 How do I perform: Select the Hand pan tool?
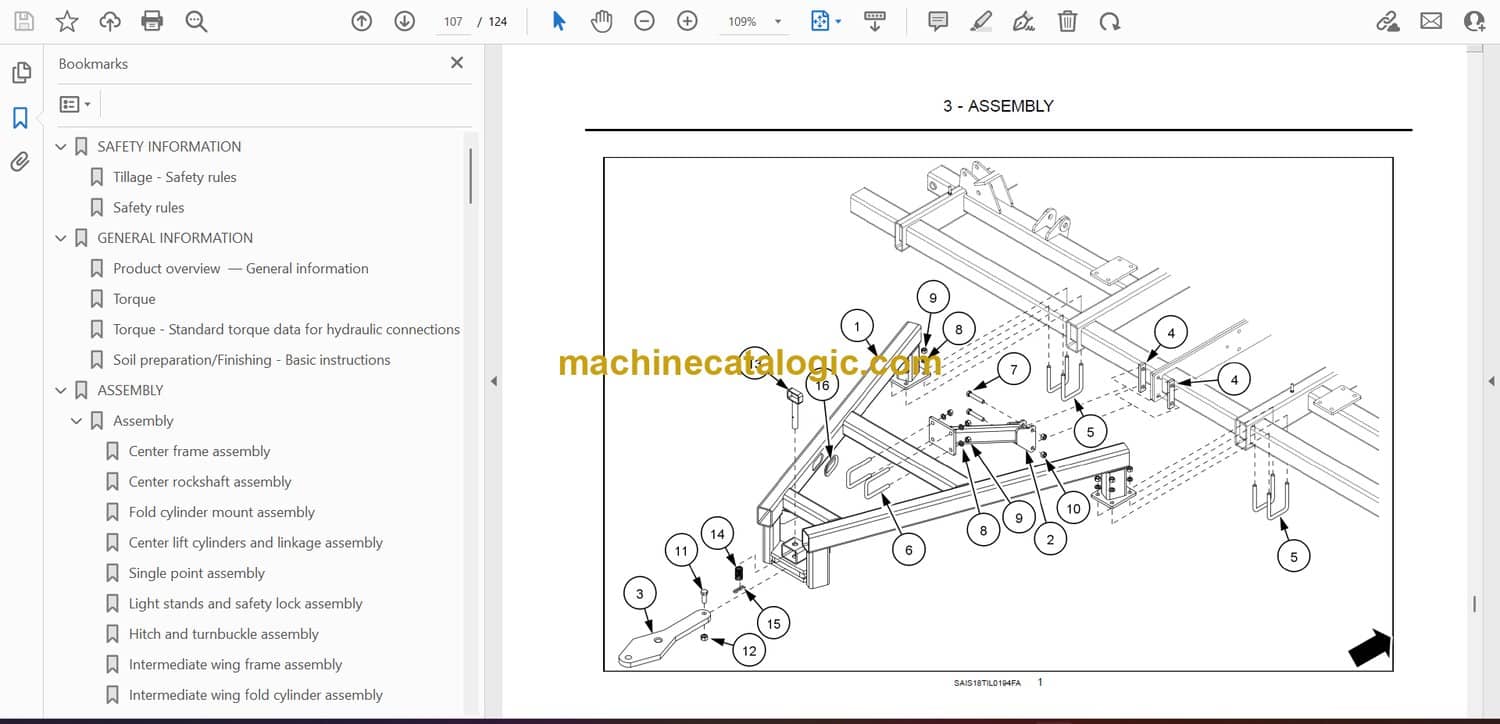[x=601, y=21]
